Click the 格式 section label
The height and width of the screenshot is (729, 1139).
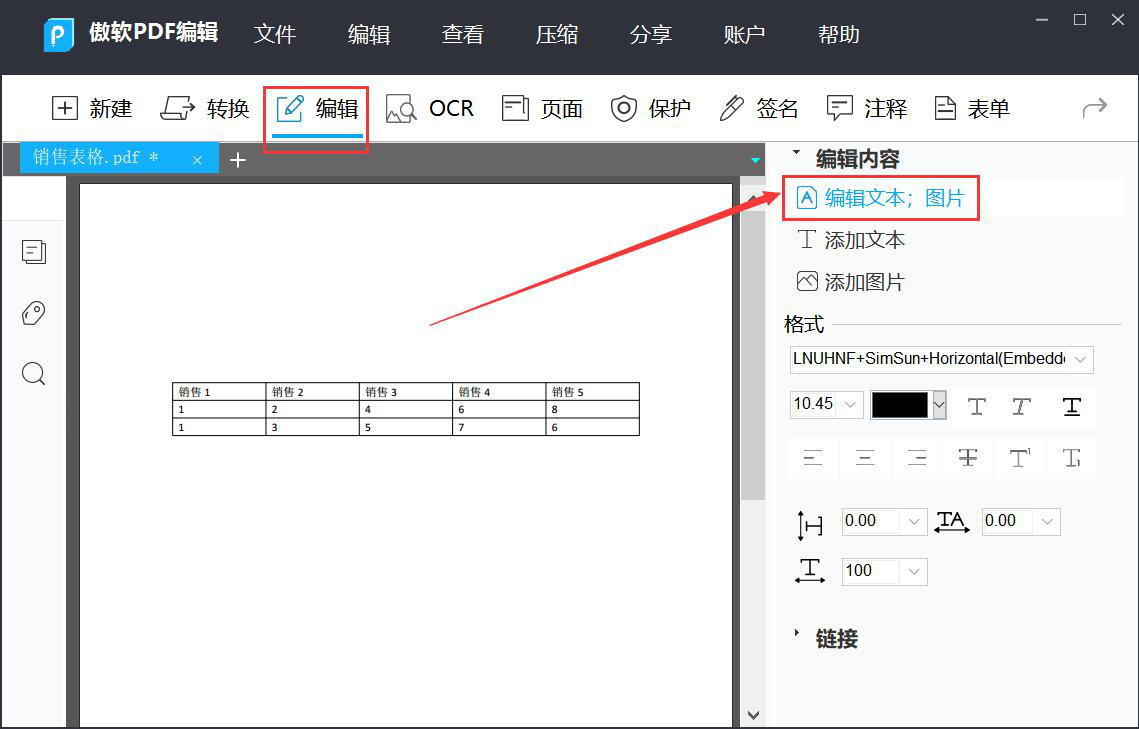click(804, 324)
